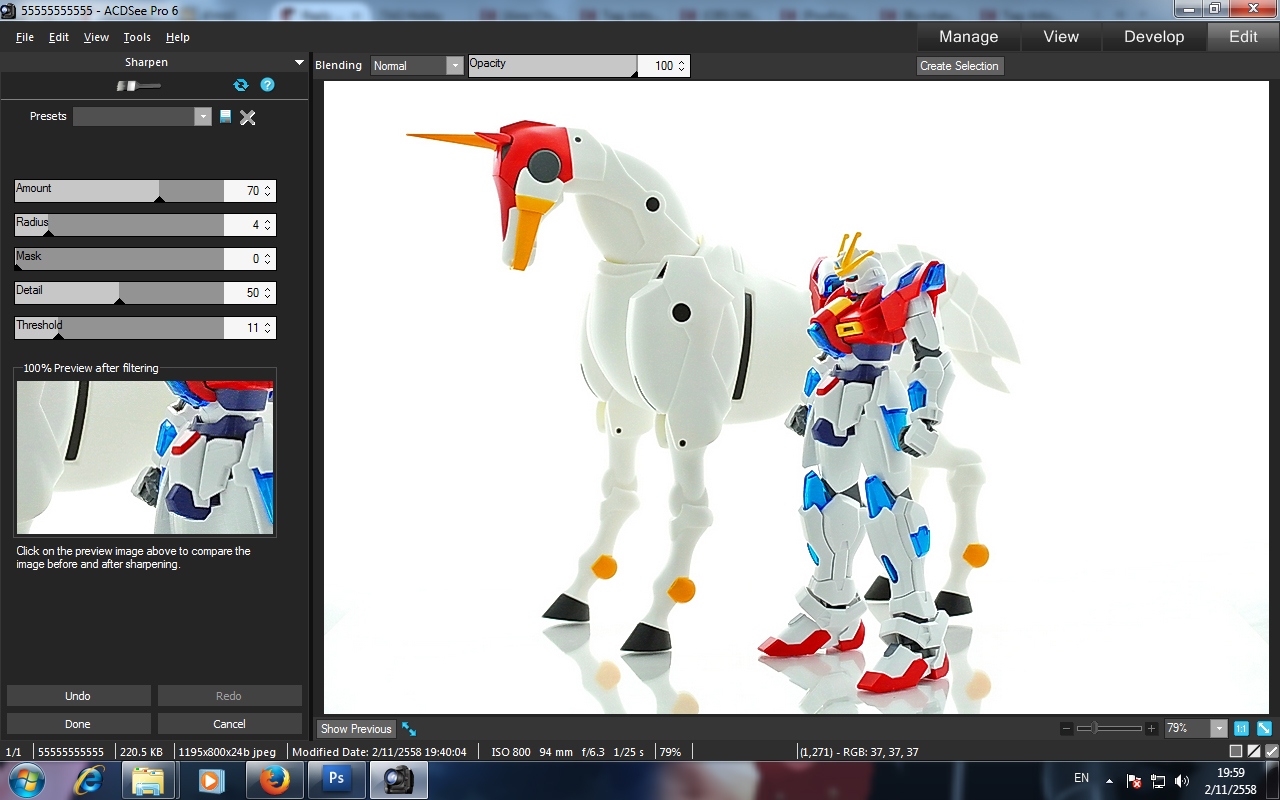Fit image to window icon

1265,729
